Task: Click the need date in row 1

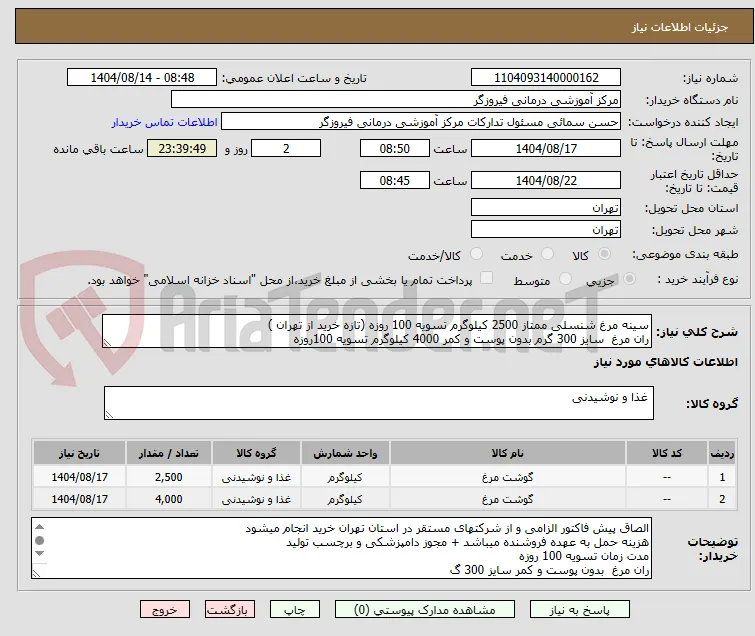Action: coord(79,477)
